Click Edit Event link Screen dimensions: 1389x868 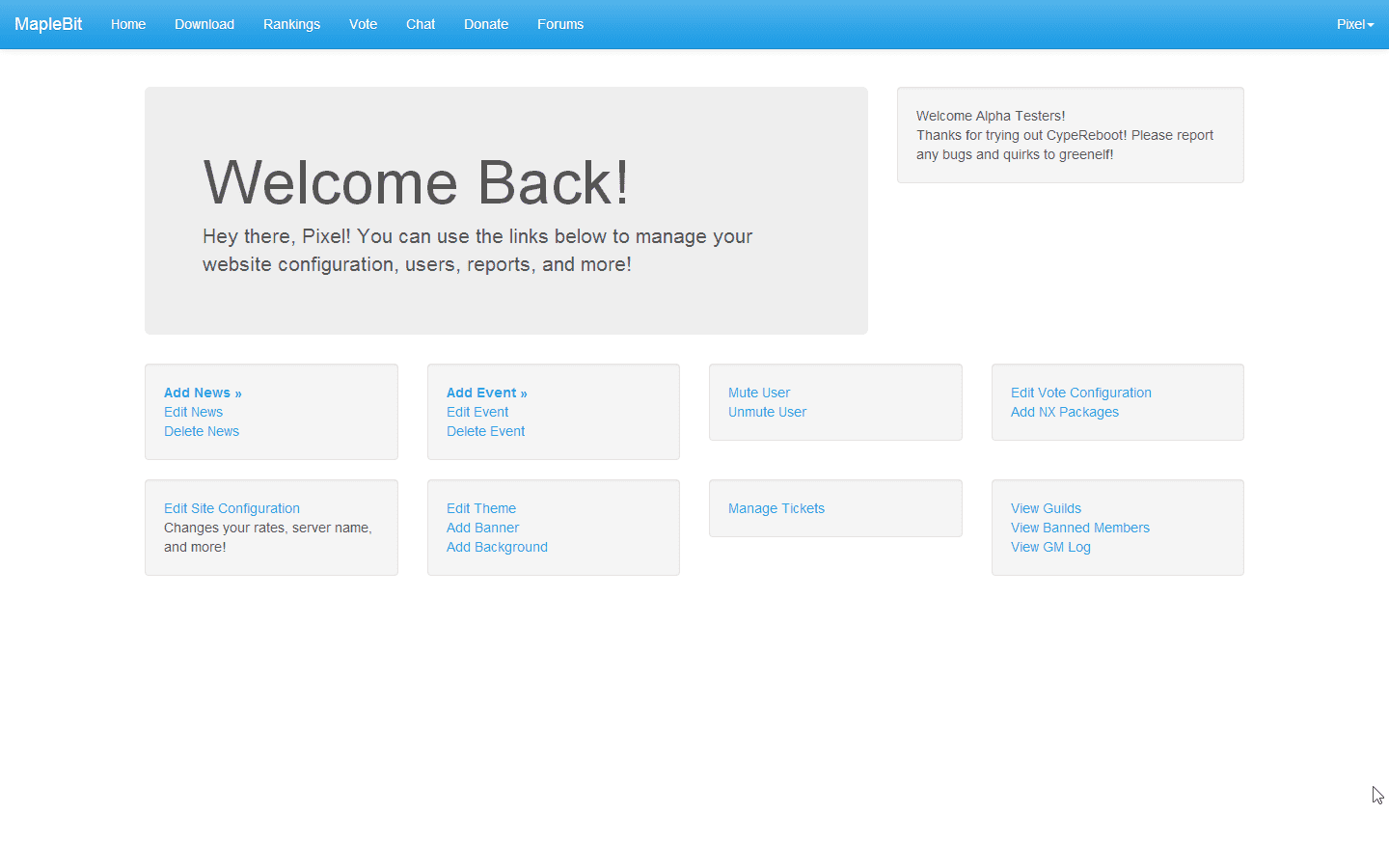477,412
